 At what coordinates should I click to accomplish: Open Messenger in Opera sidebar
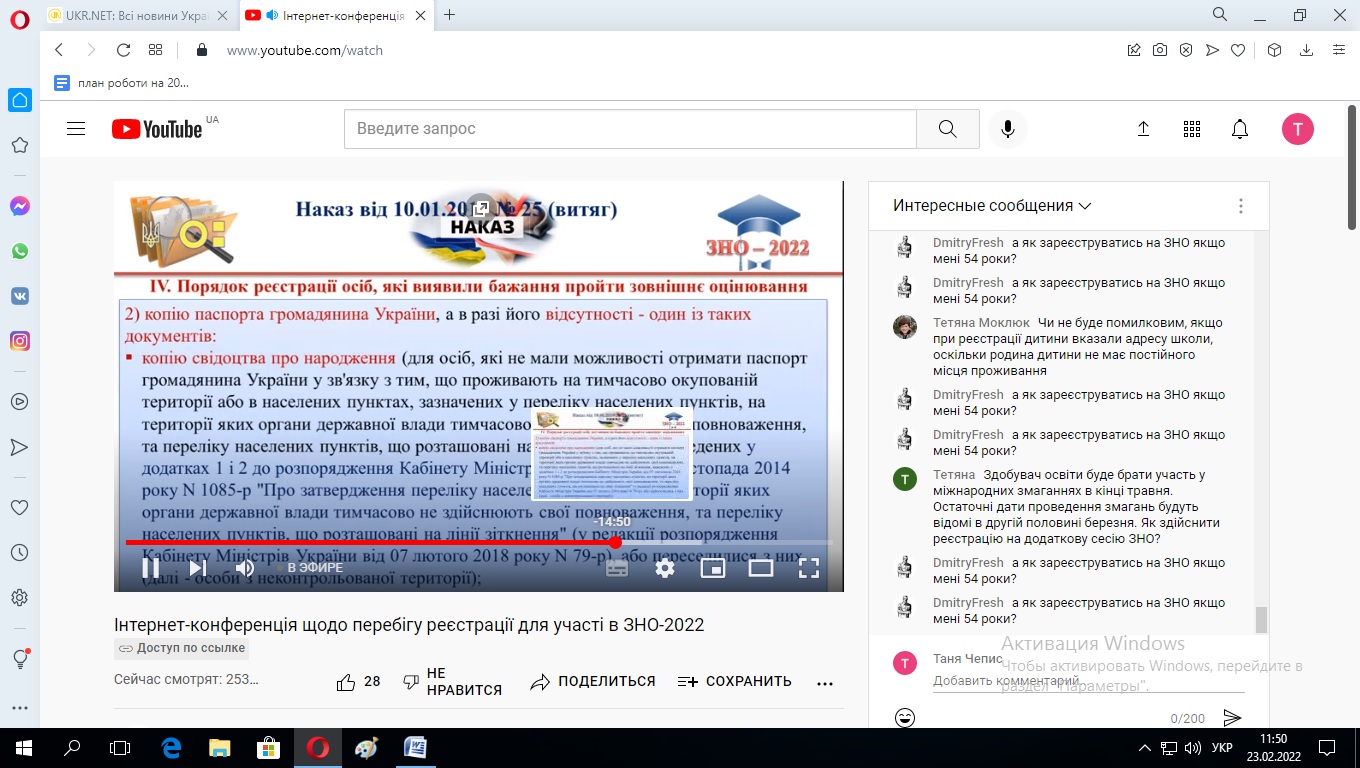click(x=19, y=206)
